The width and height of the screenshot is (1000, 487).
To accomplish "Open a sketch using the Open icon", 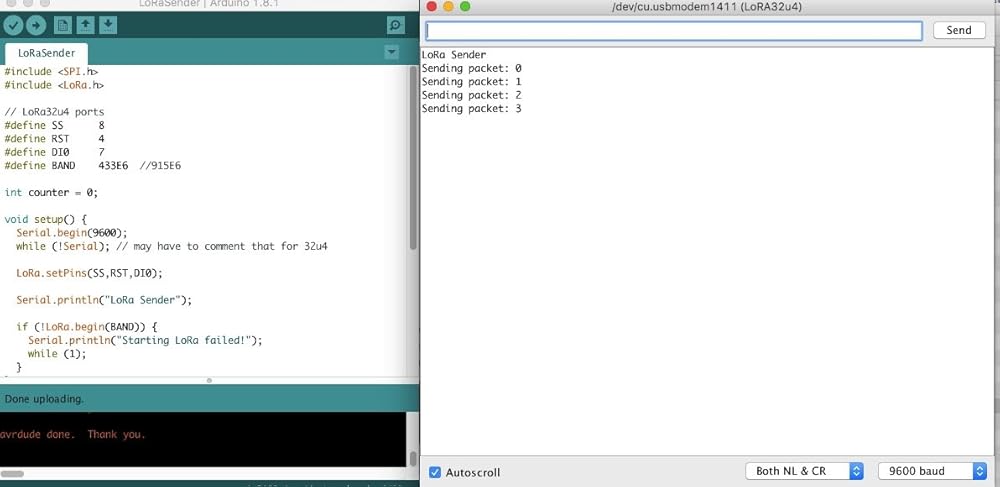I will (86, 25).
